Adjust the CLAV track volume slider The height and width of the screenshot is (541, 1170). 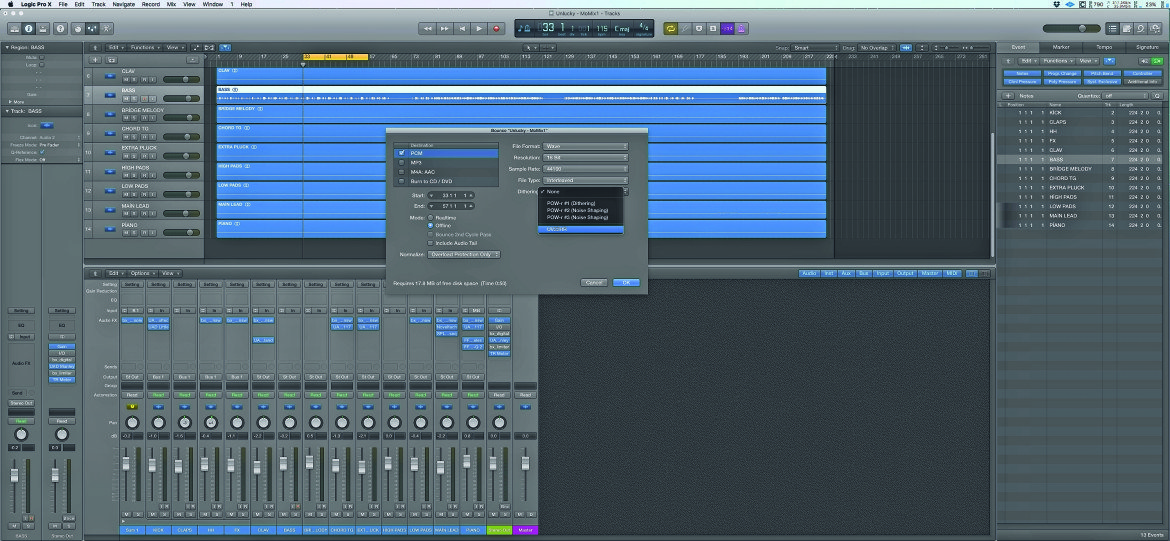tap(181, 79)
